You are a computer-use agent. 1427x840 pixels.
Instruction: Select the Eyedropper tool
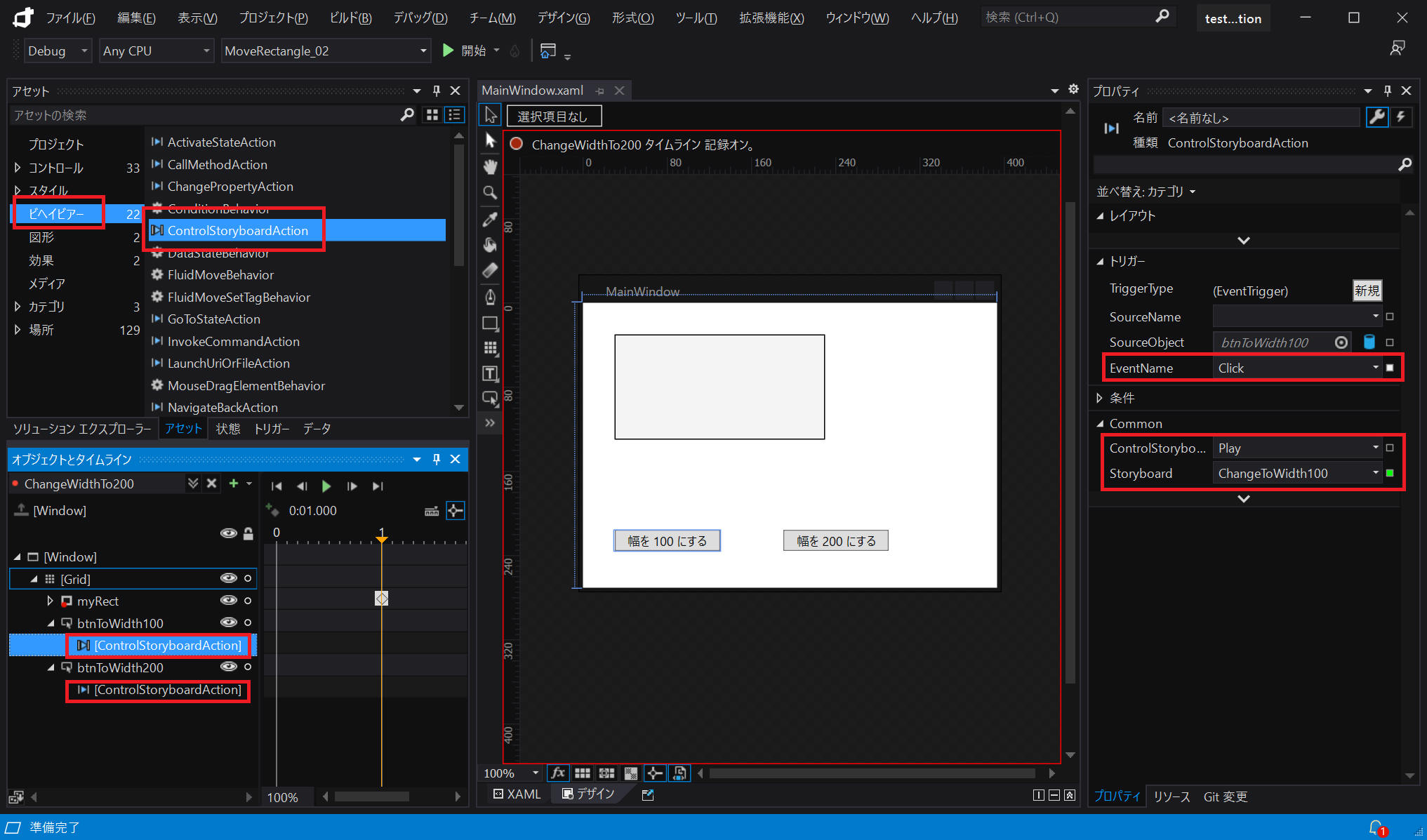coord(491,219)
